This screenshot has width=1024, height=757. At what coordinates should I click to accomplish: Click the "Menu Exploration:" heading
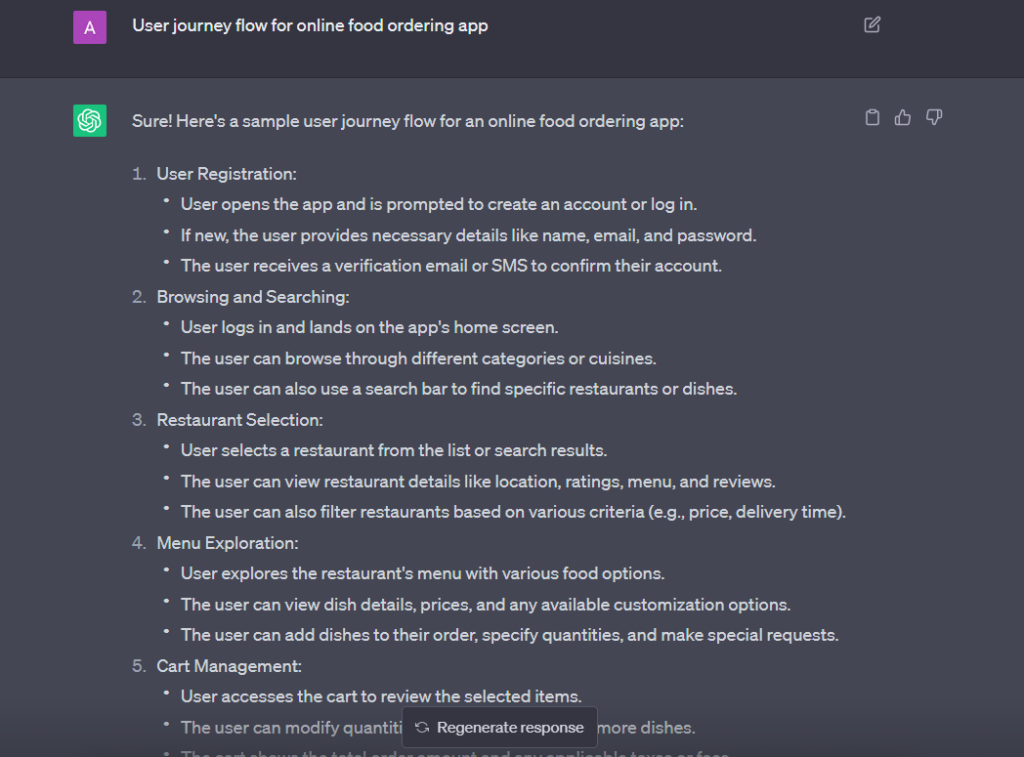(227, 543)
